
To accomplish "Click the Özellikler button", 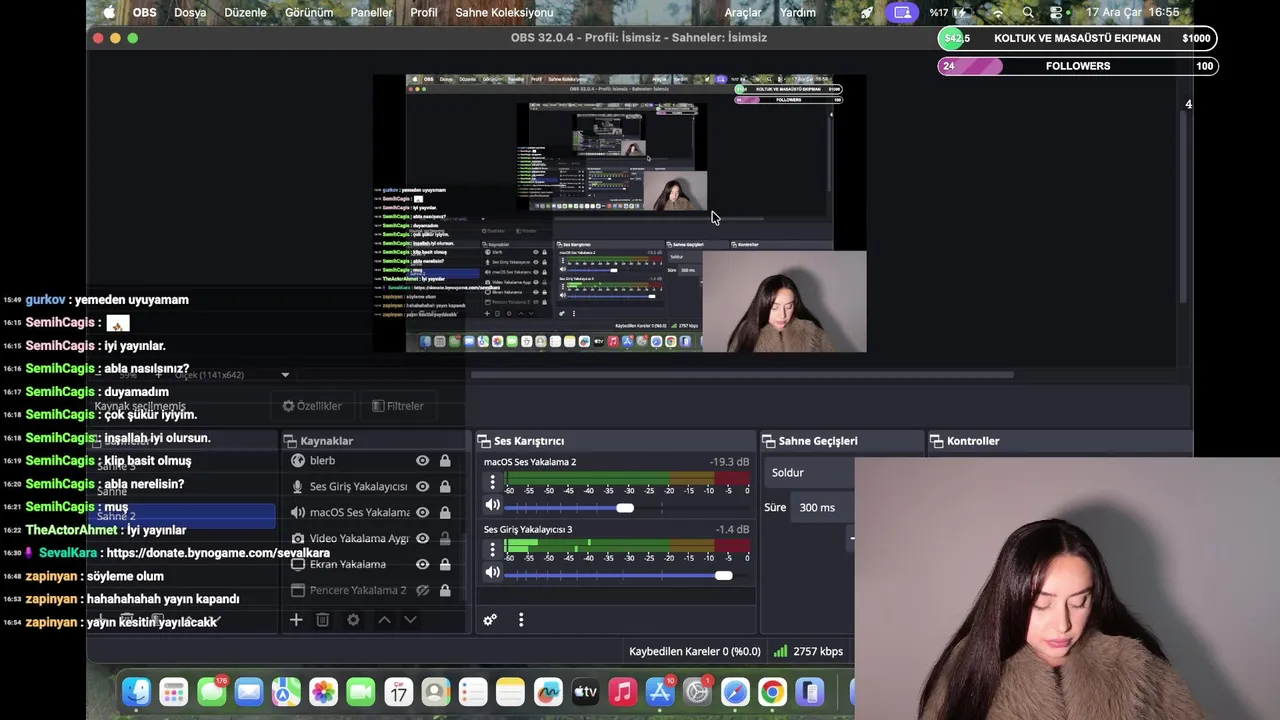I will (312, 406).
